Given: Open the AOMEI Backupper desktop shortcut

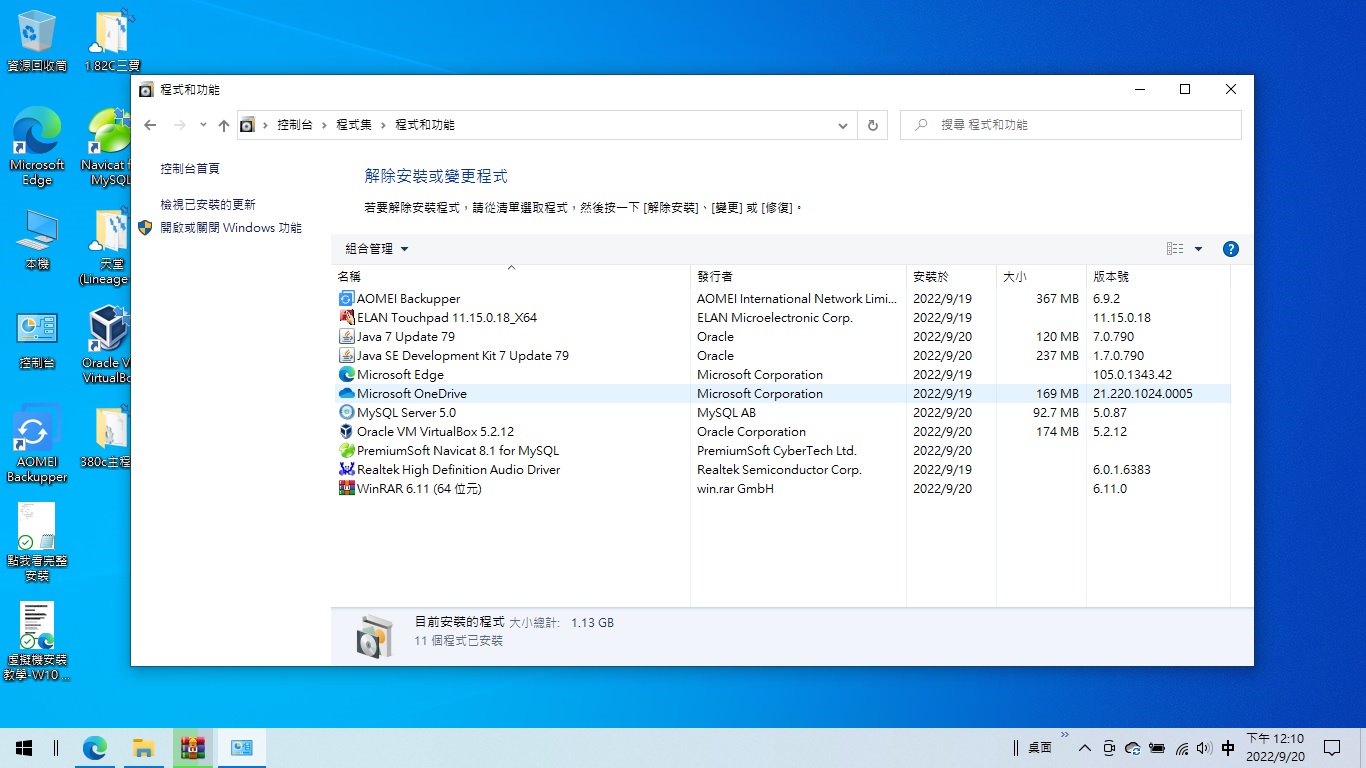Looking at the screenshot, I should click(x=37, y=444).
